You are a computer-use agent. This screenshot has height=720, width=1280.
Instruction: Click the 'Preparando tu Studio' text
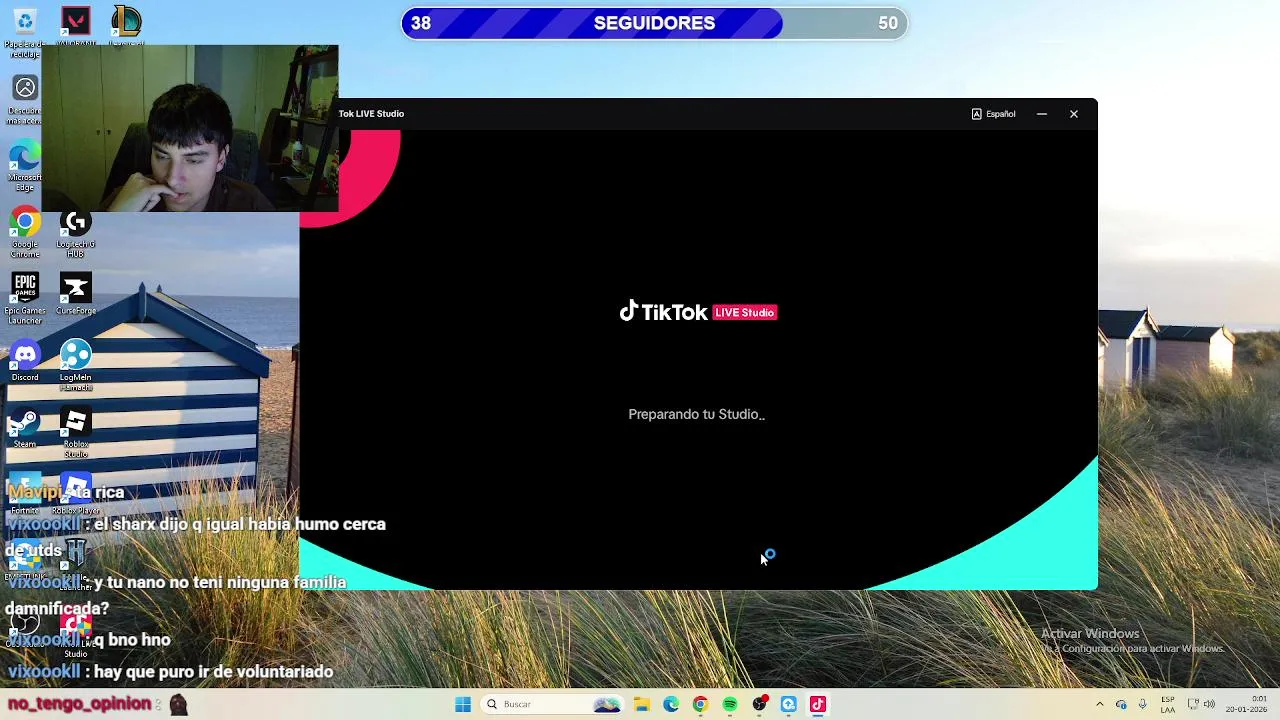click(696, 414)
